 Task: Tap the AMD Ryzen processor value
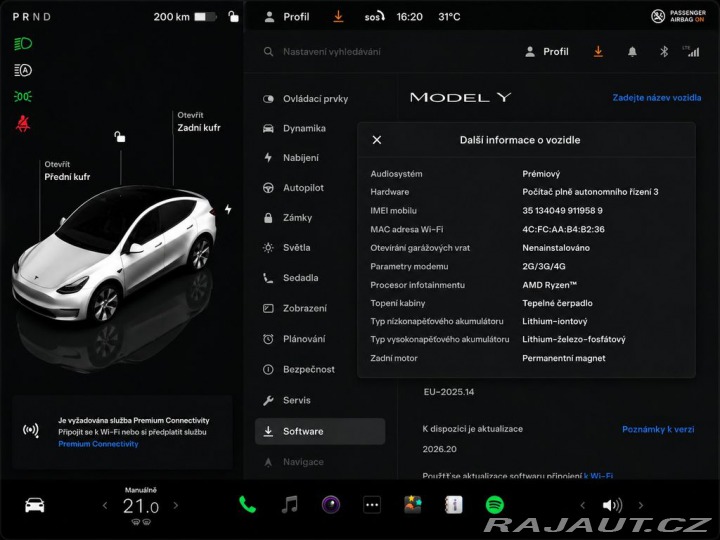(549, 285)
